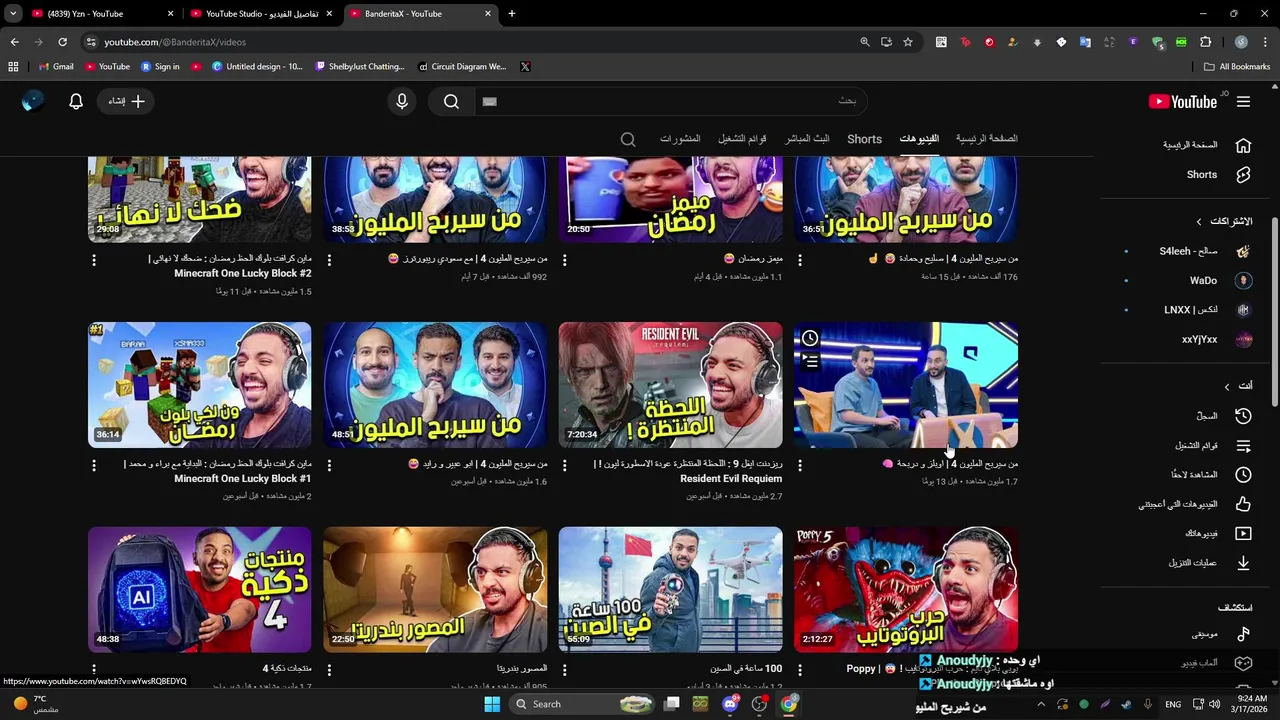
Task: Click 'Resident Evil Requiem' video title
Action: pyautogui.click(x=688, y=471)
